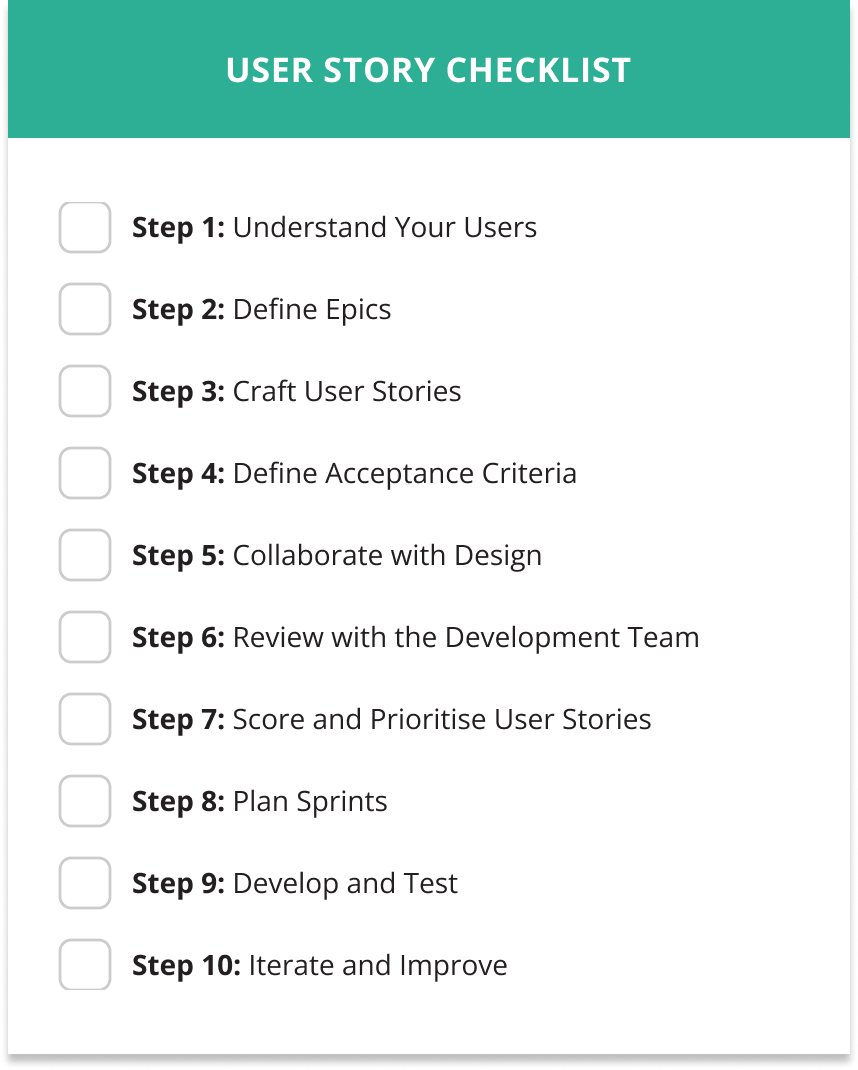Check the Step 8 Plan Sprints box
858x1070 pixels.
click(85, 800)
